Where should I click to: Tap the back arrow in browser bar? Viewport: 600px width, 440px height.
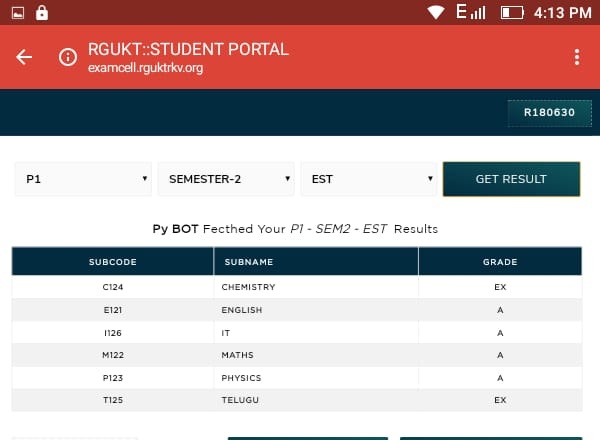[24, 57]
